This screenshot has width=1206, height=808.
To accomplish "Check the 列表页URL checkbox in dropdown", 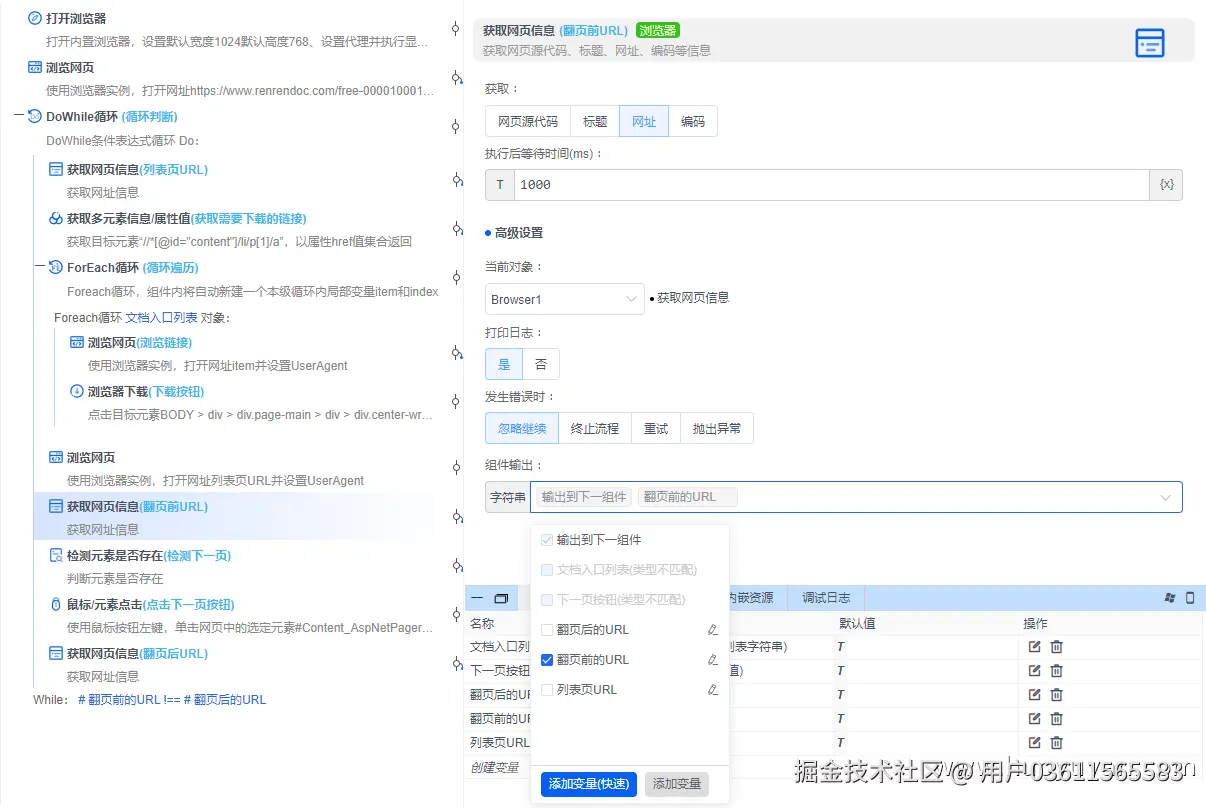I will 547,690.
